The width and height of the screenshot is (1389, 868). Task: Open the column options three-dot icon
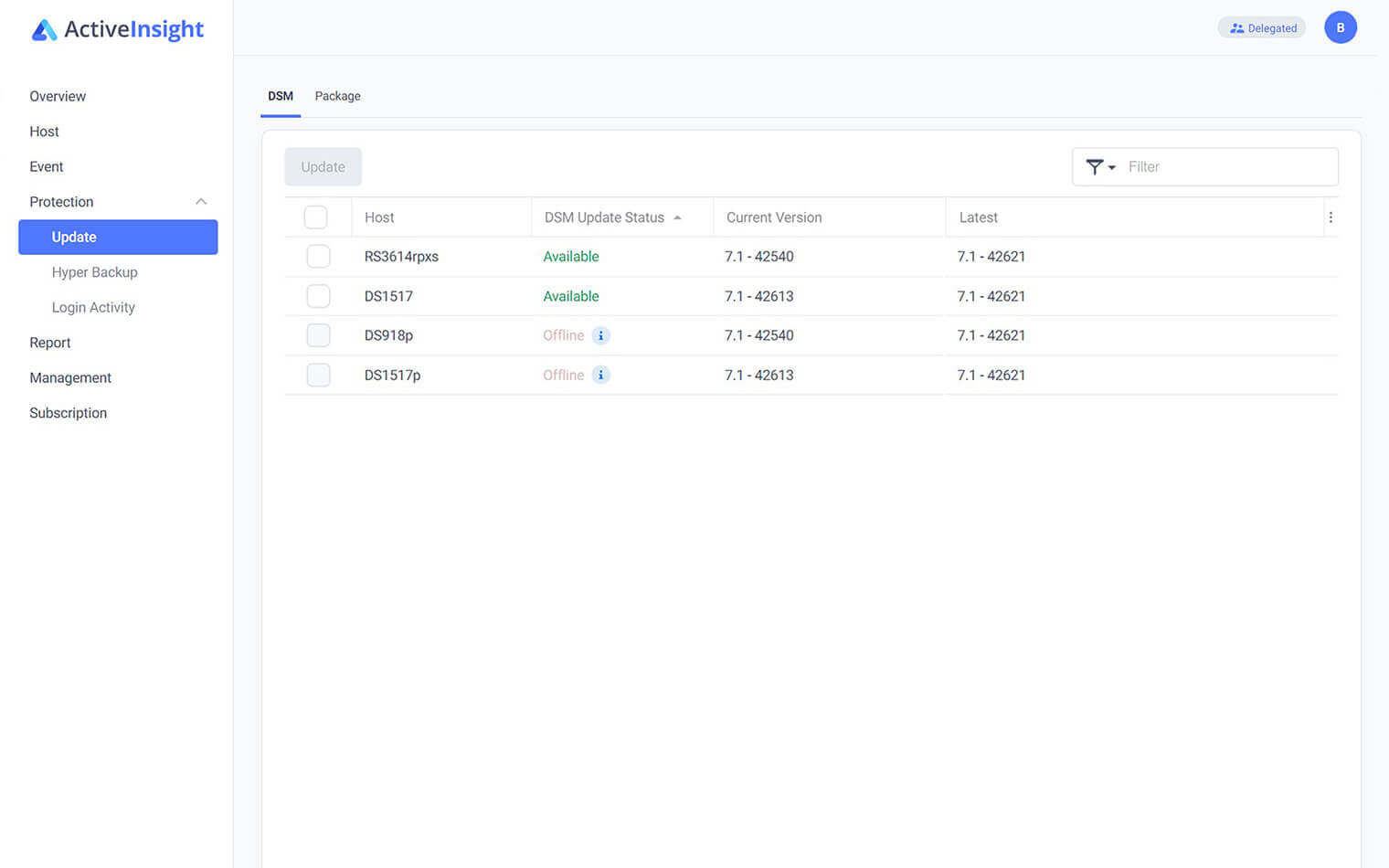(x=1331, y=217)
